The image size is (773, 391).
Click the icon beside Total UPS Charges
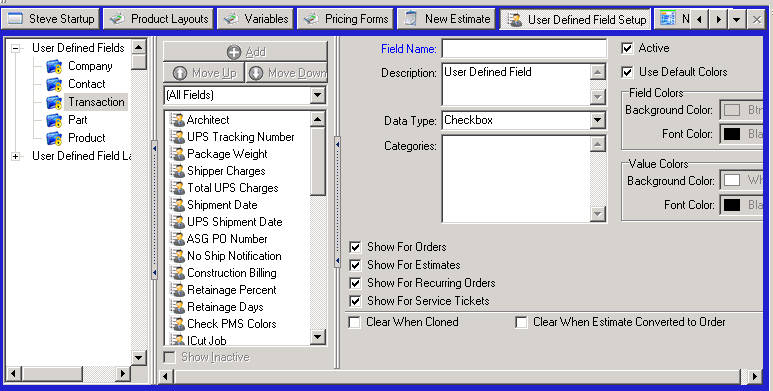(177, 188)
